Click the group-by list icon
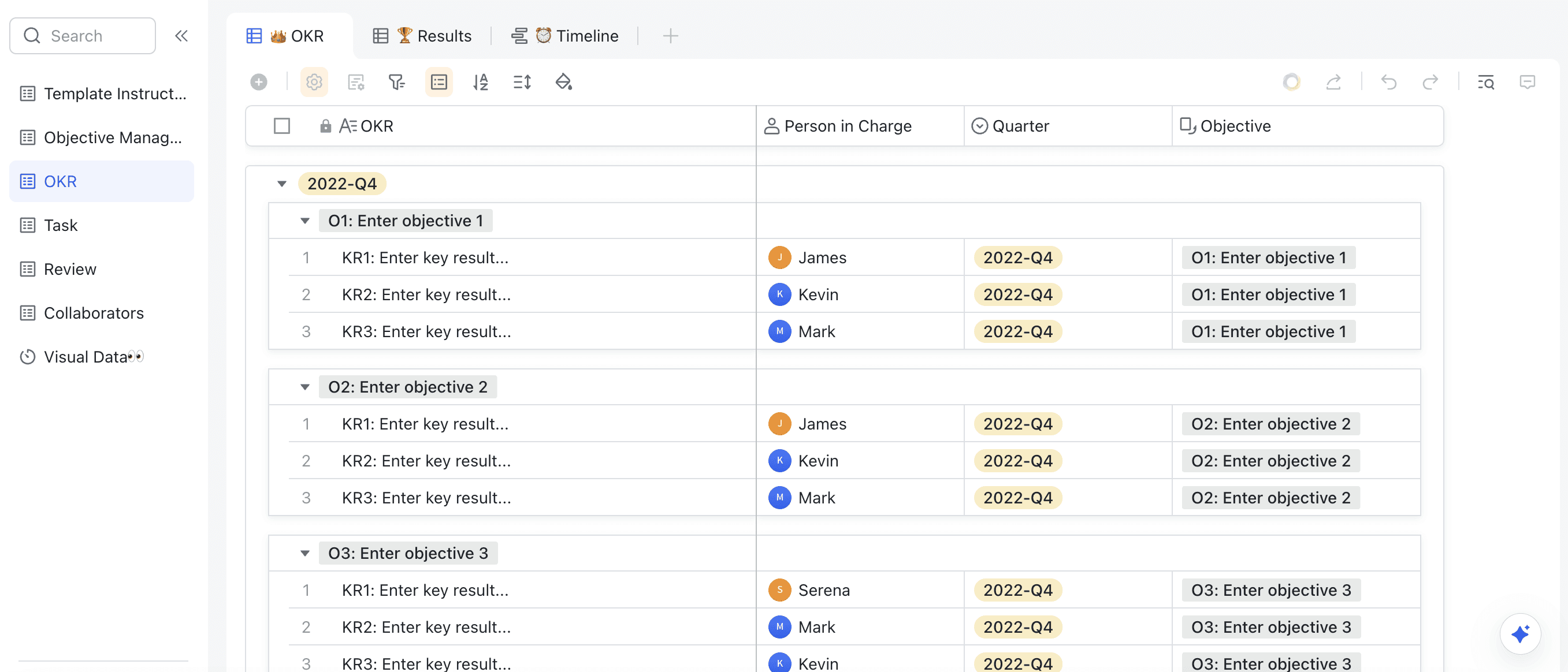Image resolution: width=1568 pixels, height=672 pixels. click(439, 81)
